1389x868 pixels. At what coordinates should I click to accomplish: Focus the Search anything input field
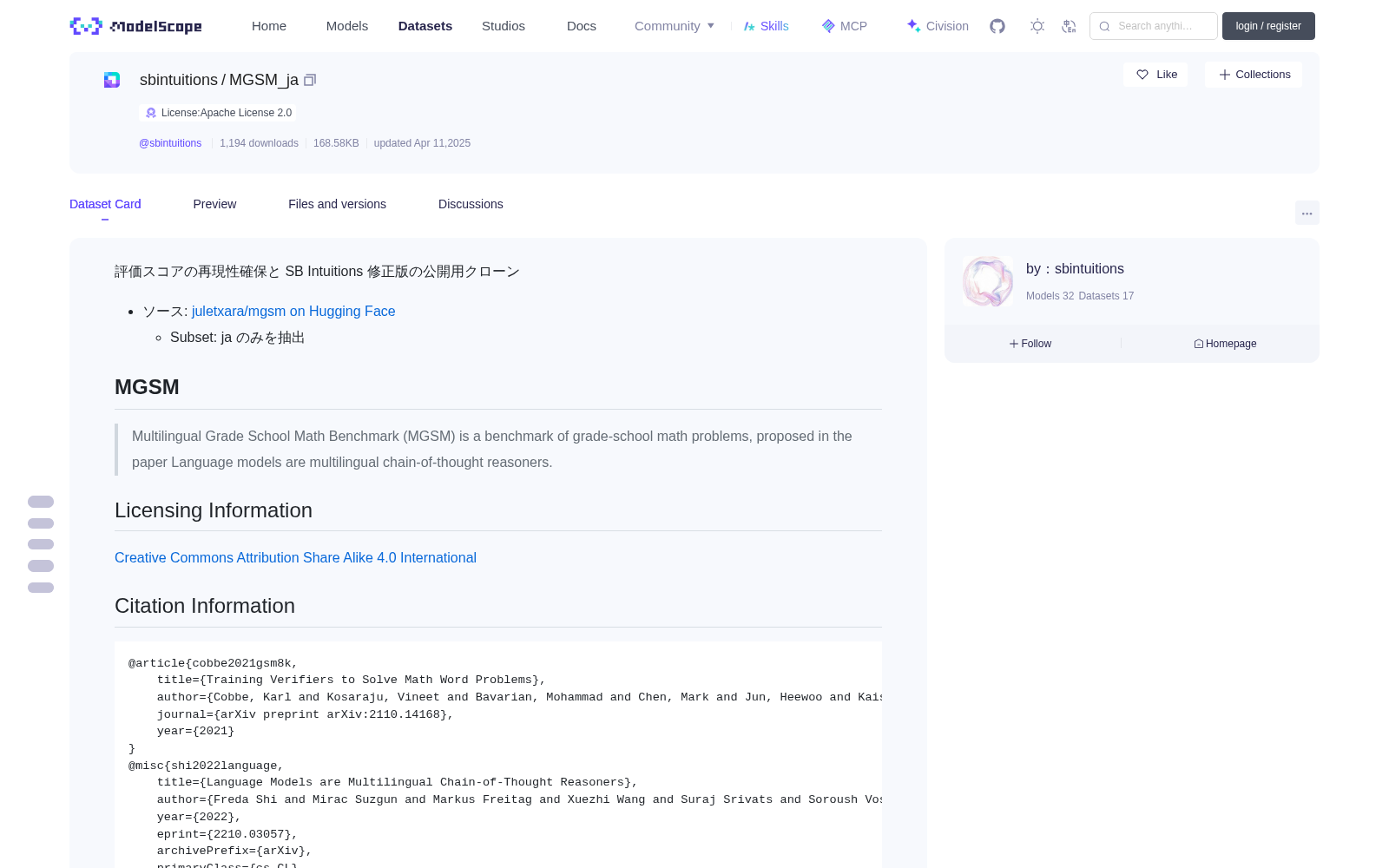(x=1154, y=26)
